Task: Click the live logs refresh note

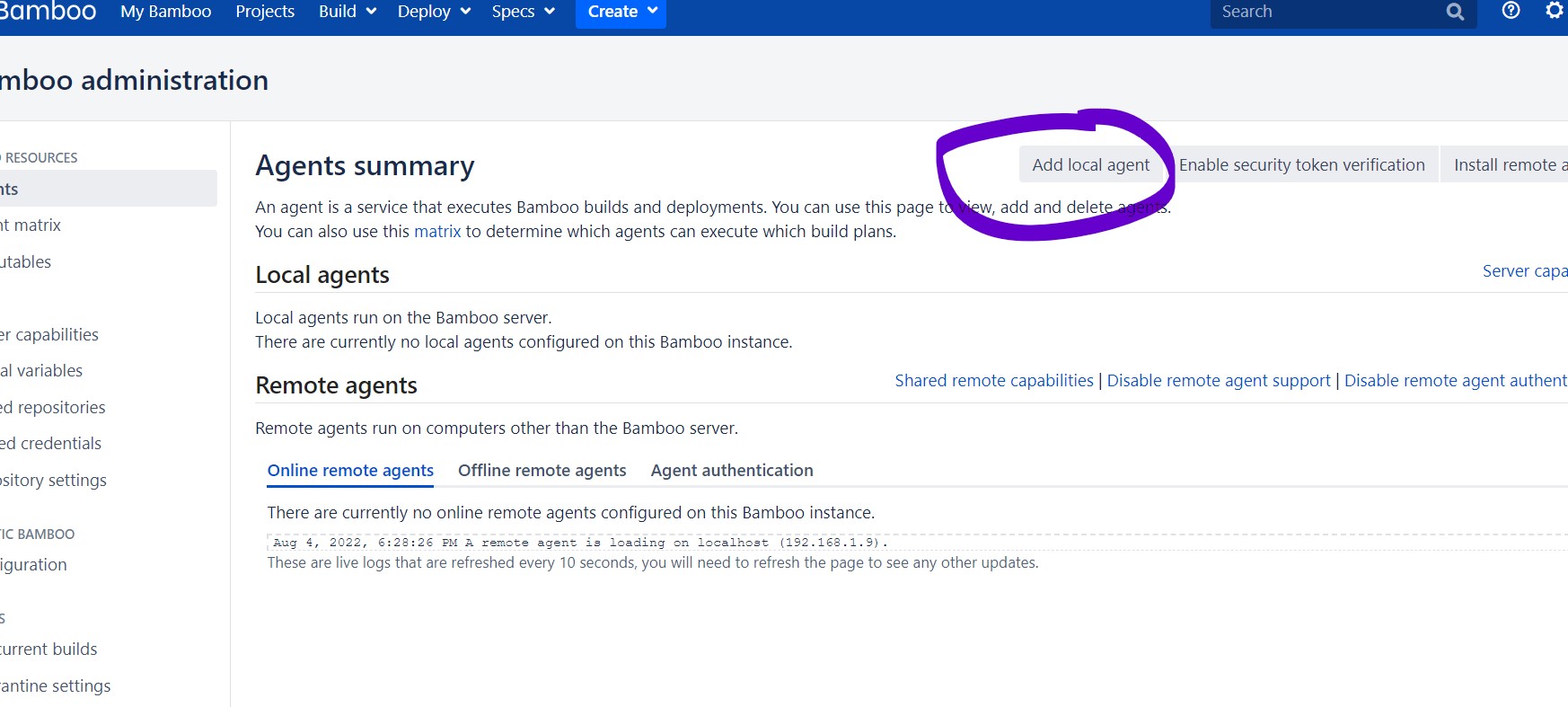Action: [x=653, y=562]
